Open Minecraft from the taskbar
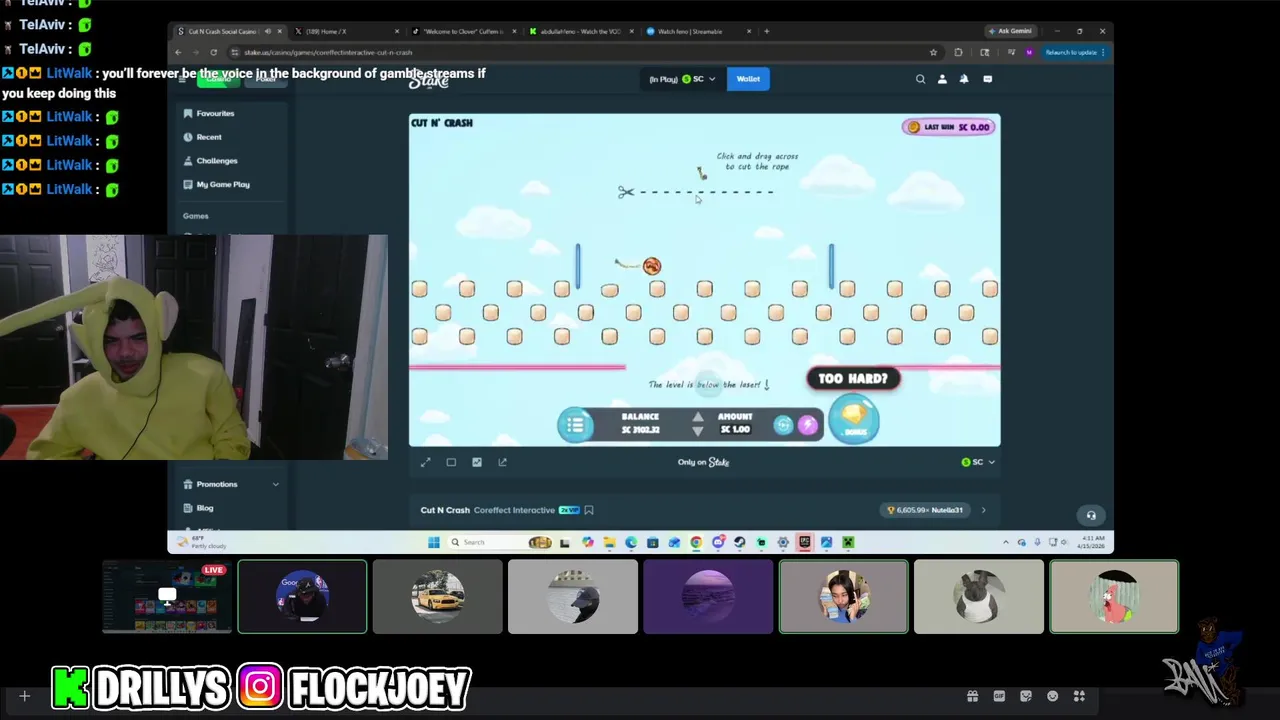Image resolution: width=1280 pixels, height=720 pixels. [848, 542]
